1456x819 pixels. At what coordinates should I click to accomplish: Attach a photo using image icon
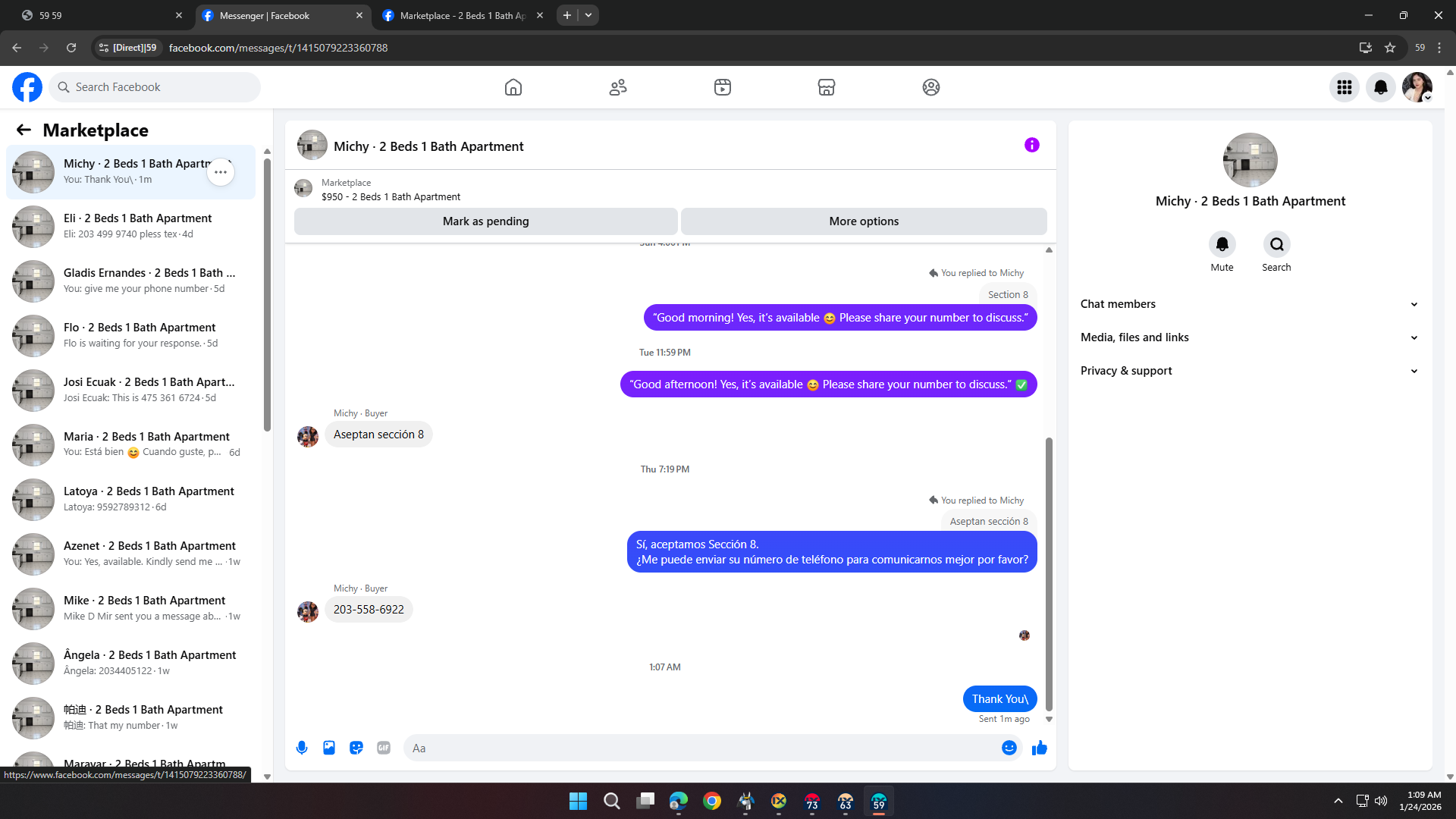pyautogui.click(x=329, y=748)
